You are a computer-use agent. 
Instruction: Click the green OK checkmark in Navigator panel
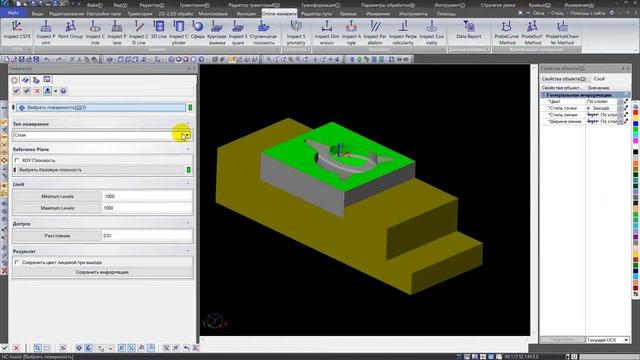16,91
